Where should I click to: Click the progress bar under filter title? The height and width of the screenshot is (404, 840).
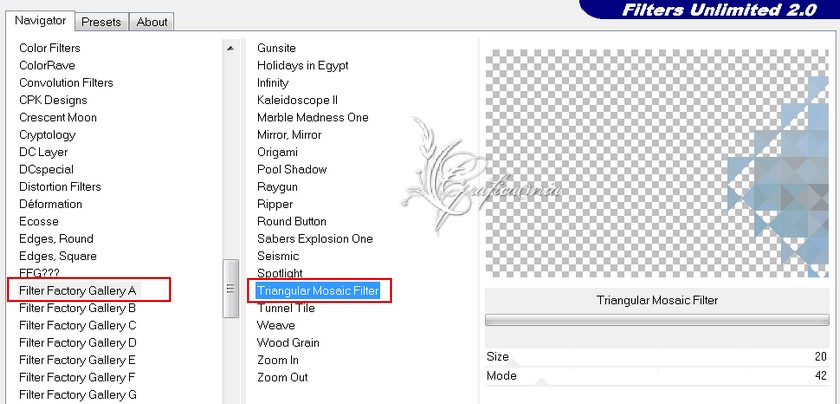tap(657, 320)
